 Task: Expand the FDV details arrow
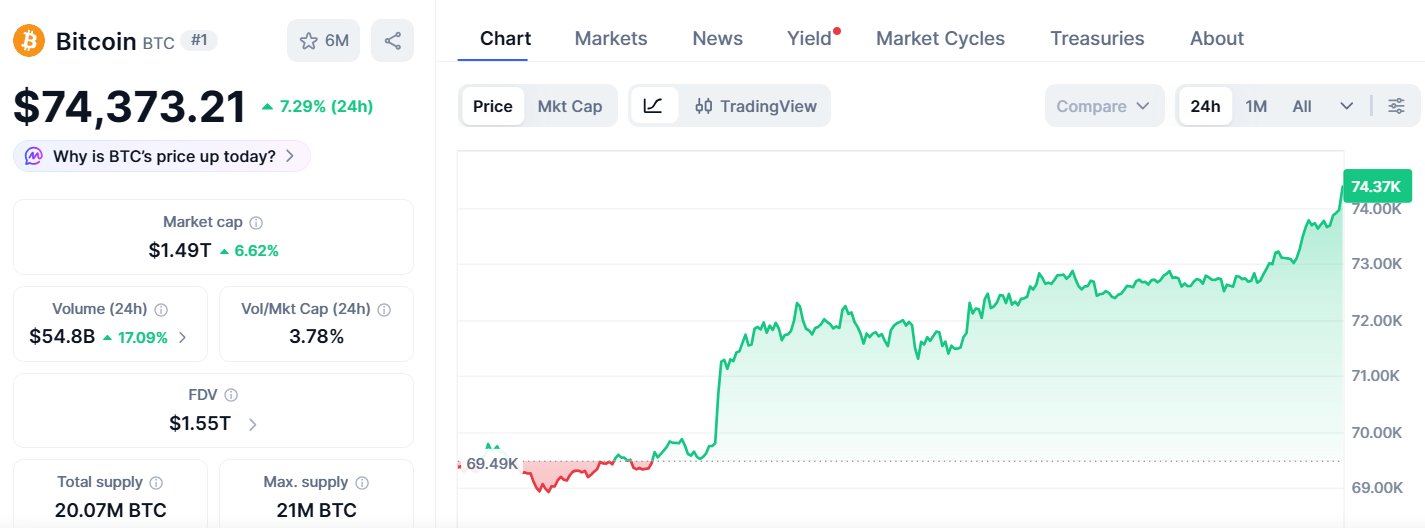click(x=252, y=424)
